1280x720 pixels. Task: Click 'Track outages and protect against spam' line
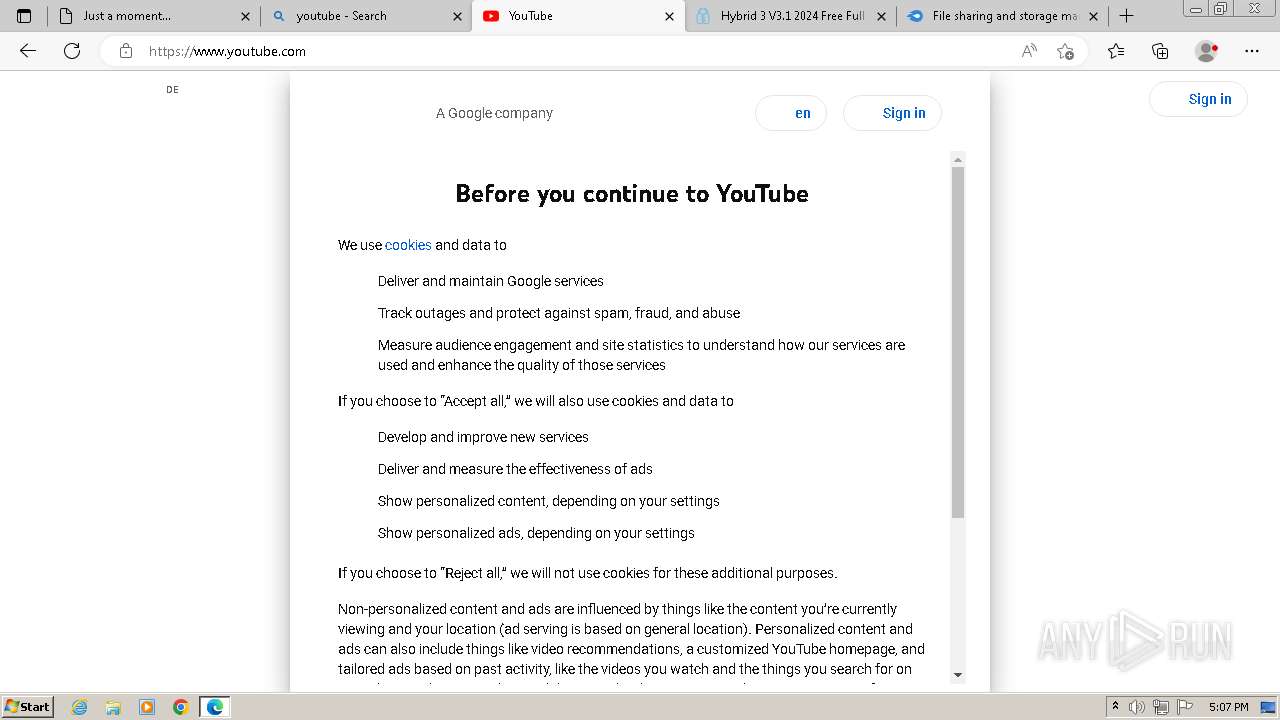pos(559,313)
